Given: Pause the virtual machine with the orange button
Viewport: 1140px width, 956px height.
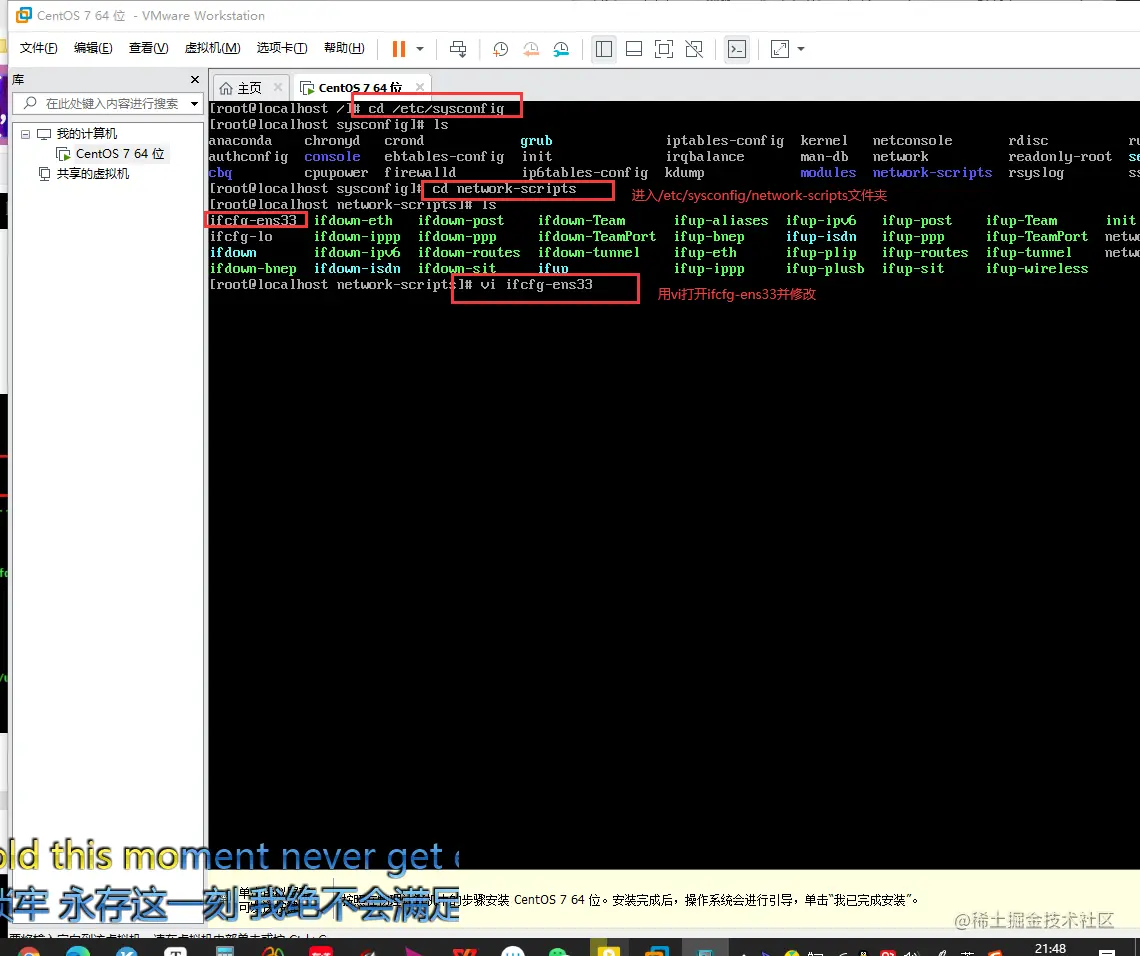Looking at the screenshot, I should point(398,49).
